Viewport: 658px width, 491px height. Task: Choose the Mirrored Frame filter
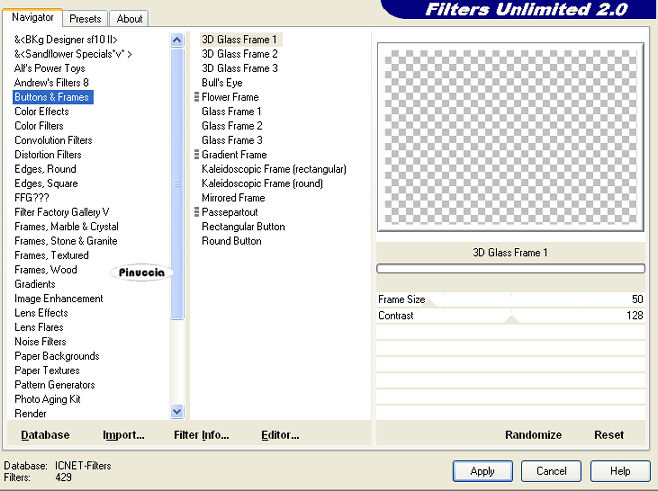click(233, 198)
